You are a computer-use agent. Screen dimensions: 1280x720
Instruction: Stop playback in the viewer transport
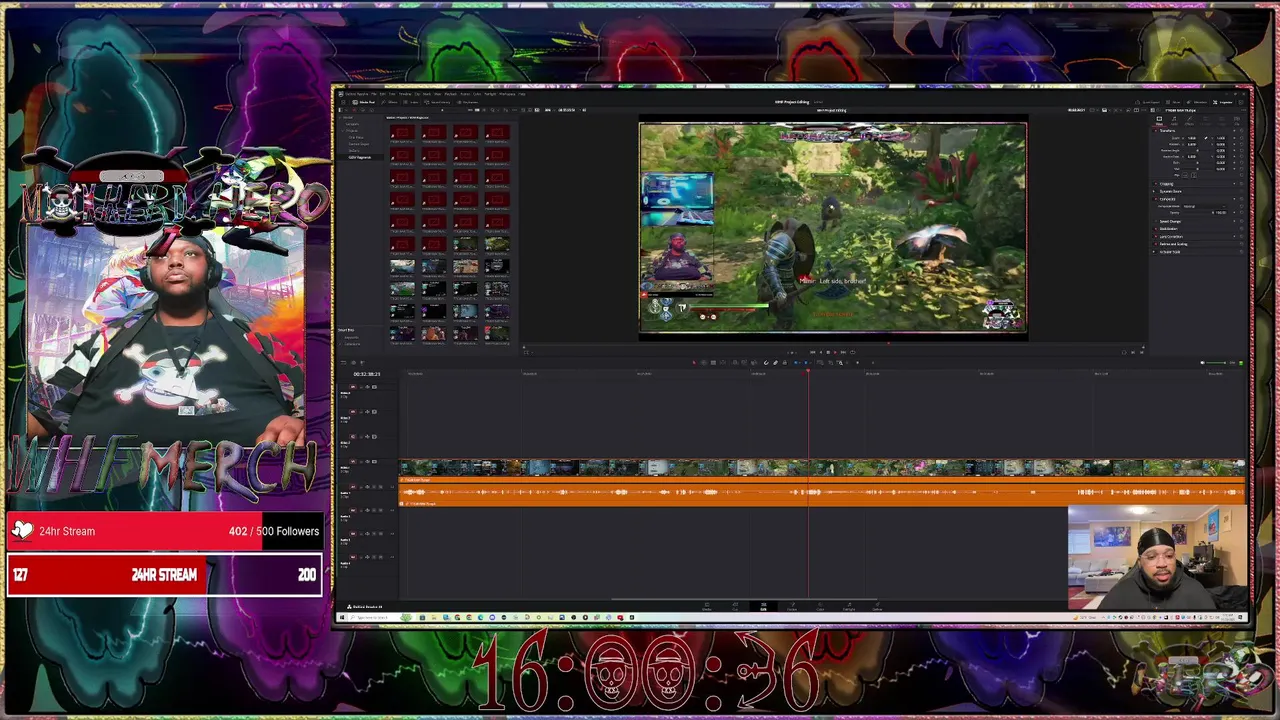pyautogui.click(x=828, y=352)
